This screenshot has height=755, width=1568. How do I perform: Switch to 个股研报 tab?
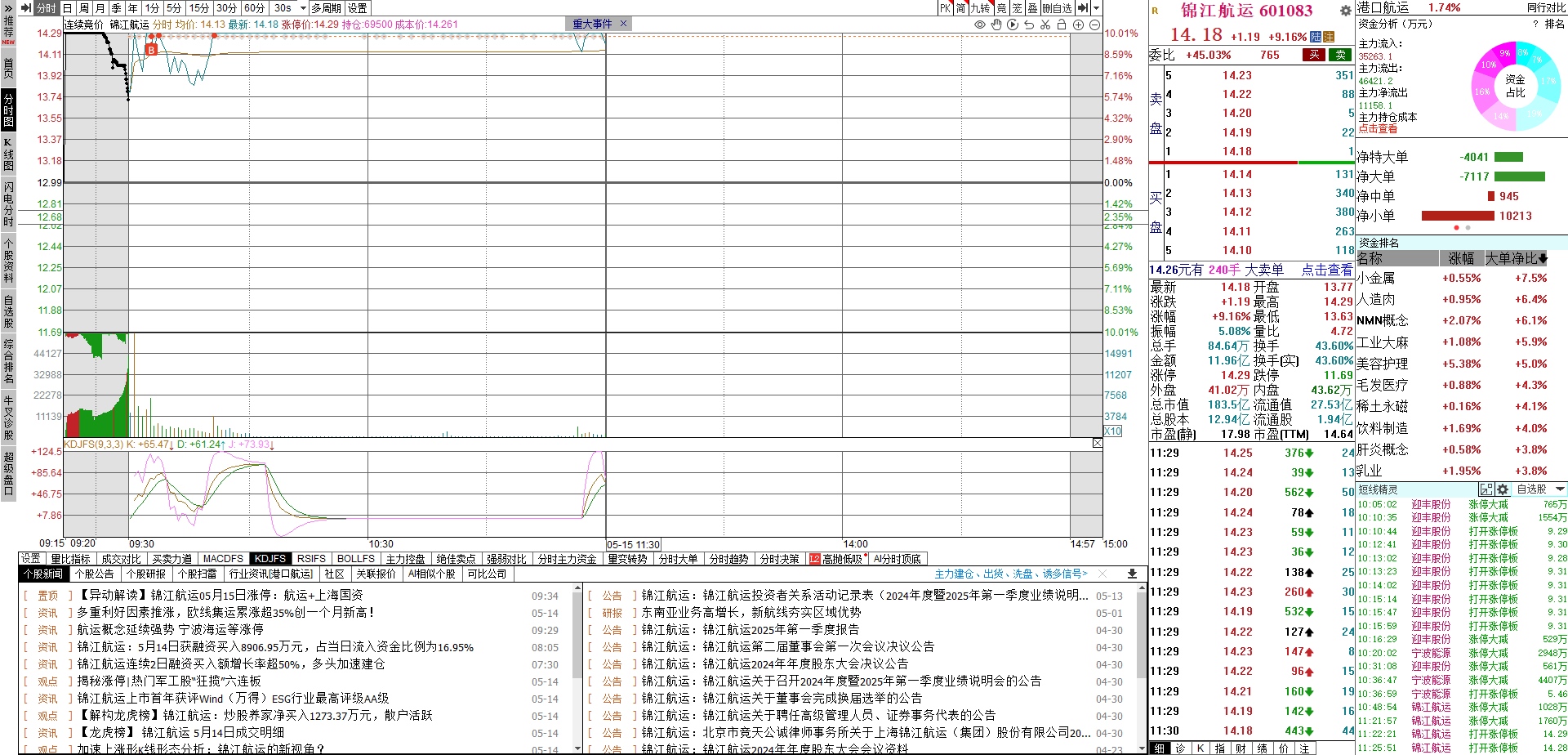coord(146,574)
